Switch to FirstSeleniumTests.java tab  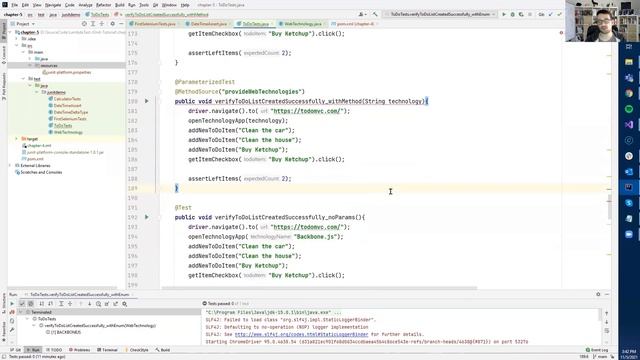154,24
